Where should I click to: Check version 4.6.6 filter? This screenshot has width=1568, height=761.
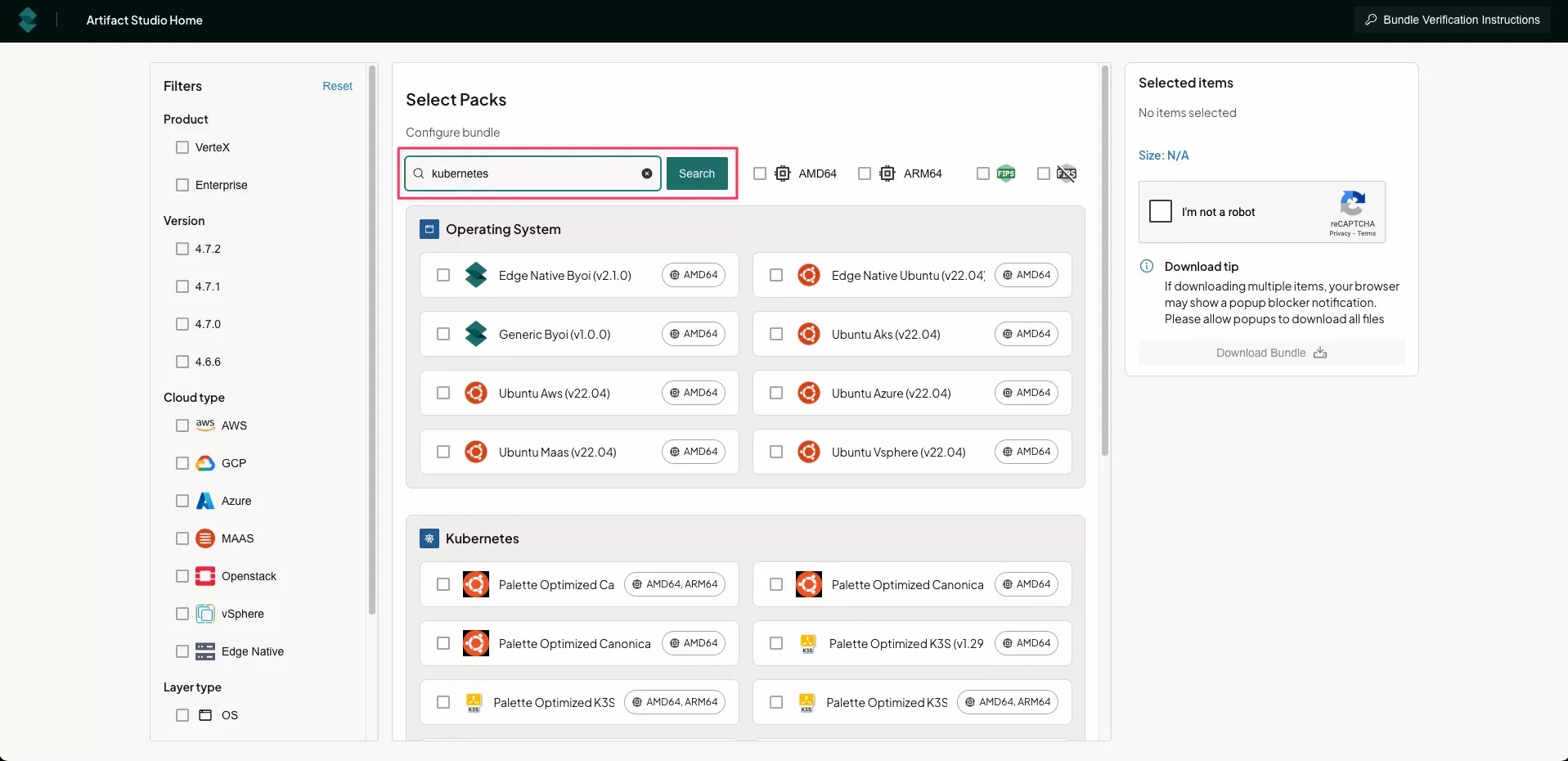tap(182, 362)
